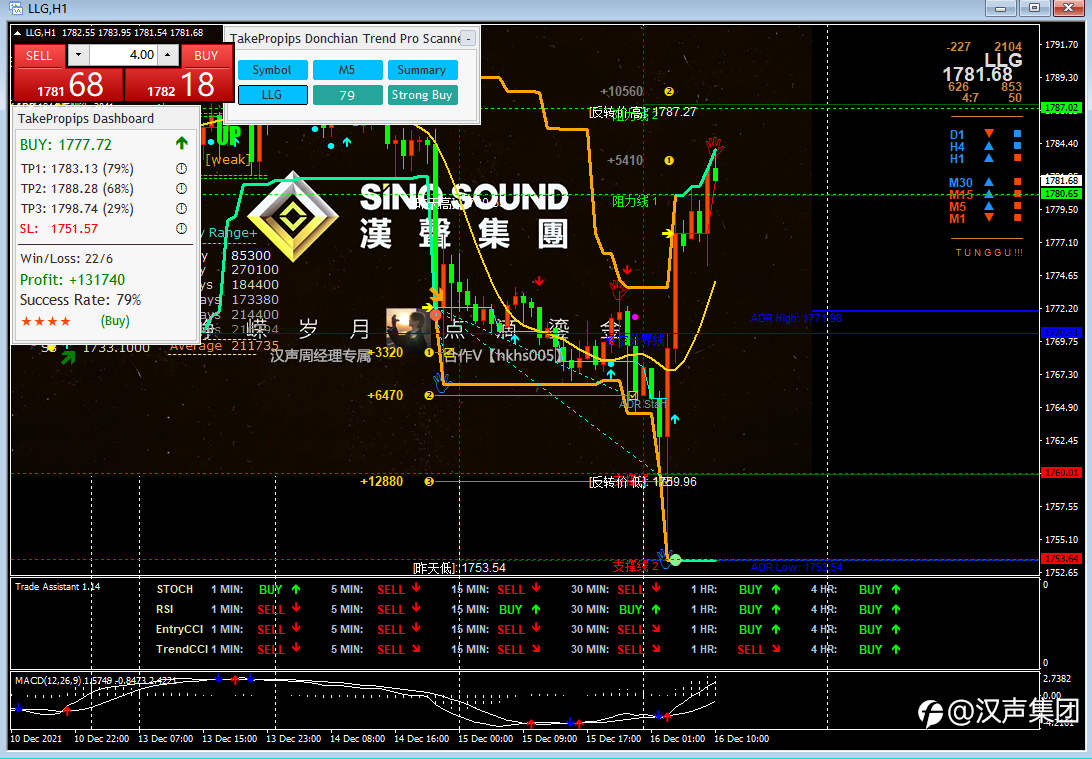
Task: Click the clock icon beside SL
Action: pos(181,228)
